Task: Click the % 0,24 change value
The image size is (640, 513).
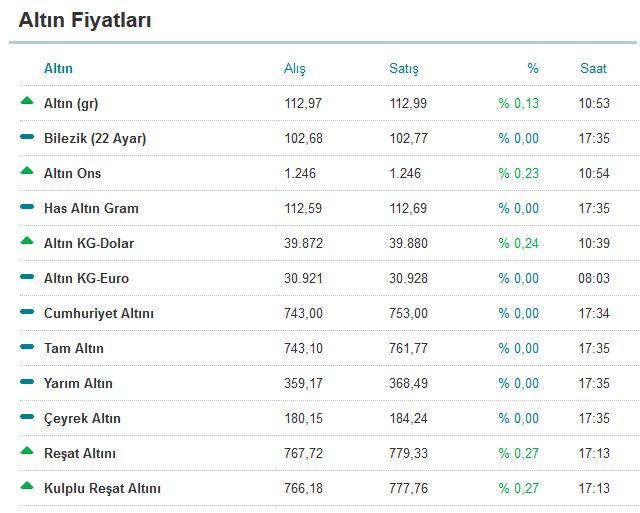Action: [x=518, y=244]
